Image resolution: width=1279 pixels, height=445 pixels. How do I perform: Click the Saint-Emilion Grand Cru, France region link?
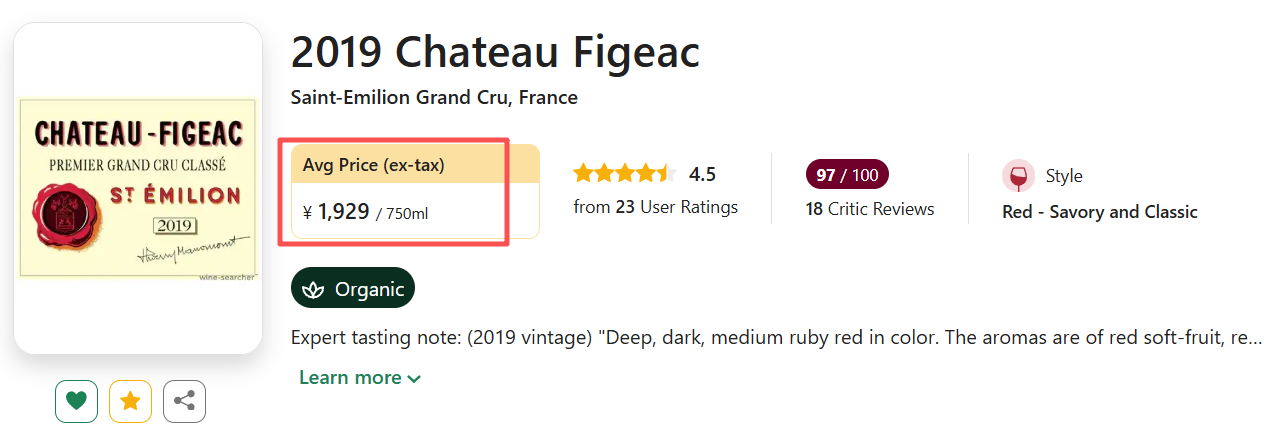(x=434, y=97)
